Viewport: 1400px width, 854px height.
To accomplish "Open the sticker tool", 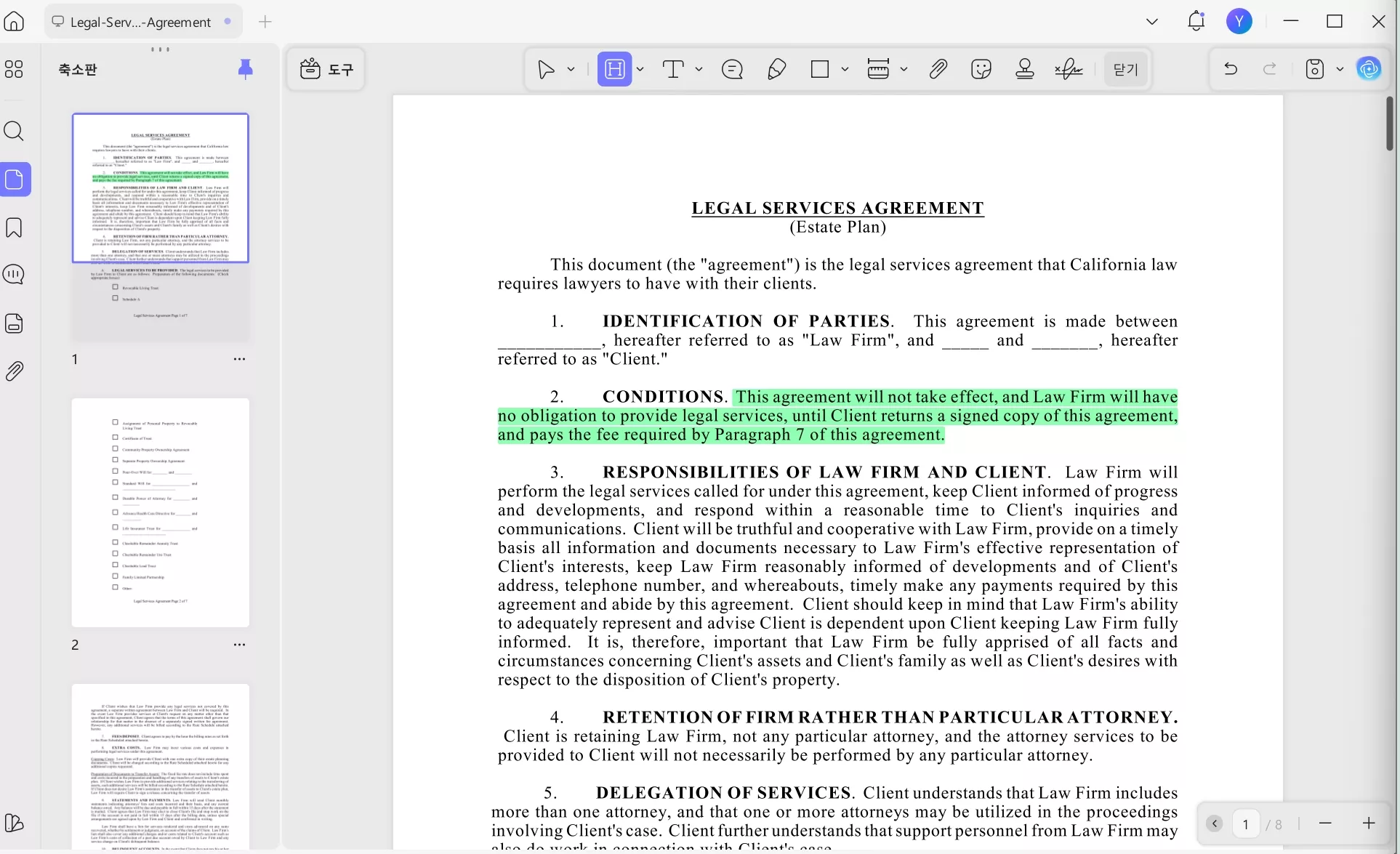I will [x=981, y=69].
